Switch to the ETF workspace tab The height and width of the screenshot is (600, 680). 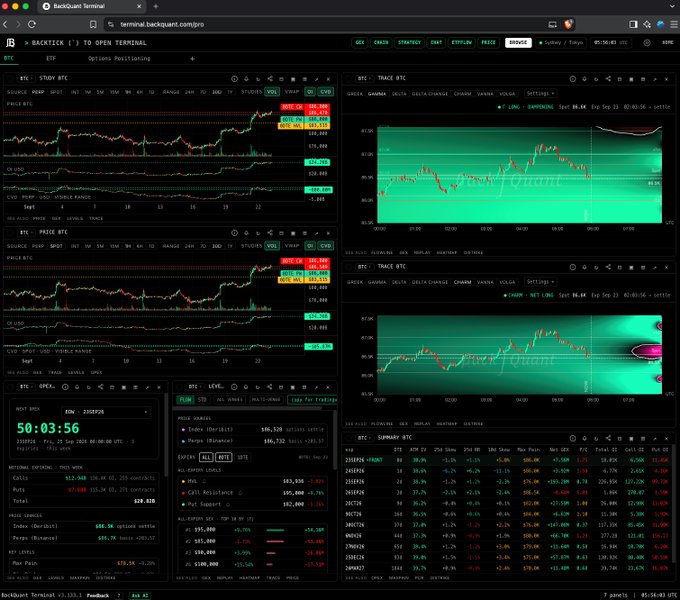tap(51, 58)
